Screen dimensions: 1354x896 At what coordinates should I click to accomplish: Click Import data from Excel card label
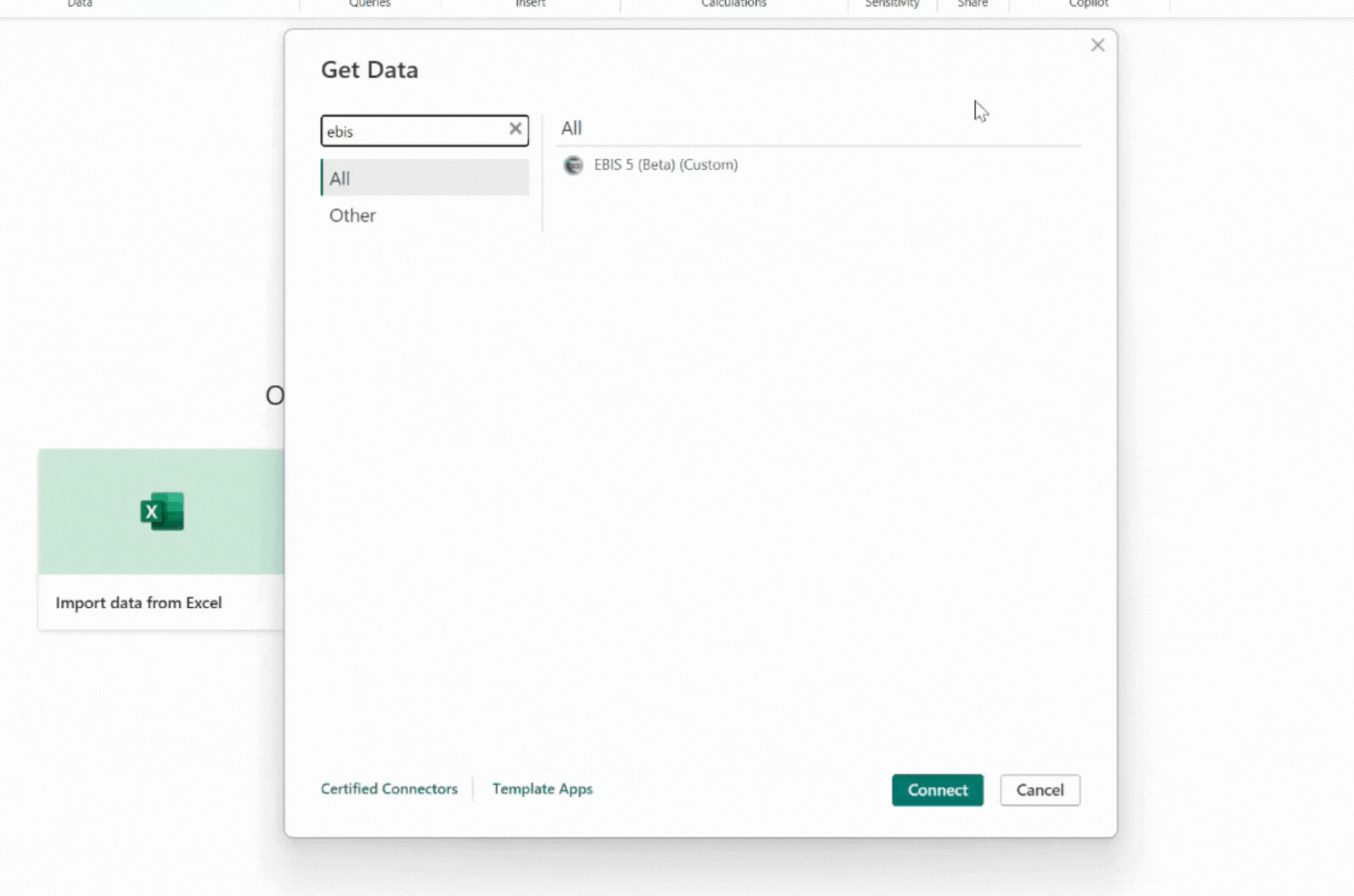pos(139,603)
